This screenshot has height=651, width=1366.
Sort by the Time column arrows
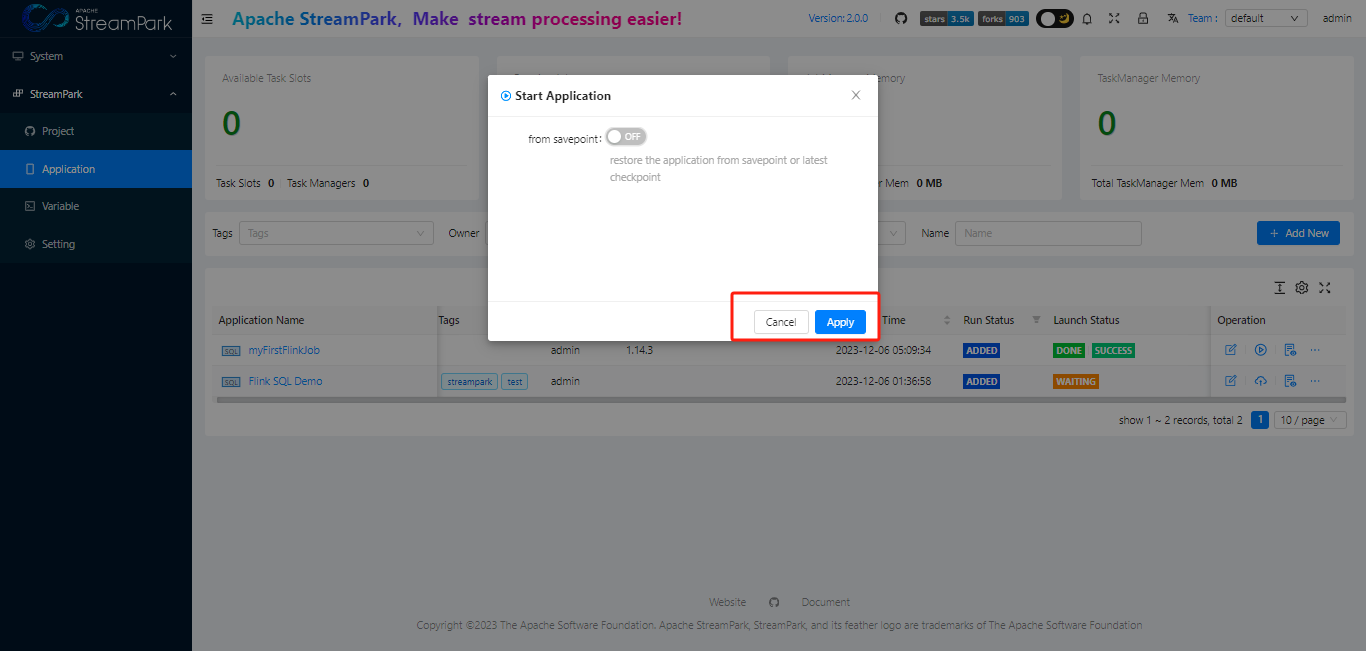[x=947, y=320]
